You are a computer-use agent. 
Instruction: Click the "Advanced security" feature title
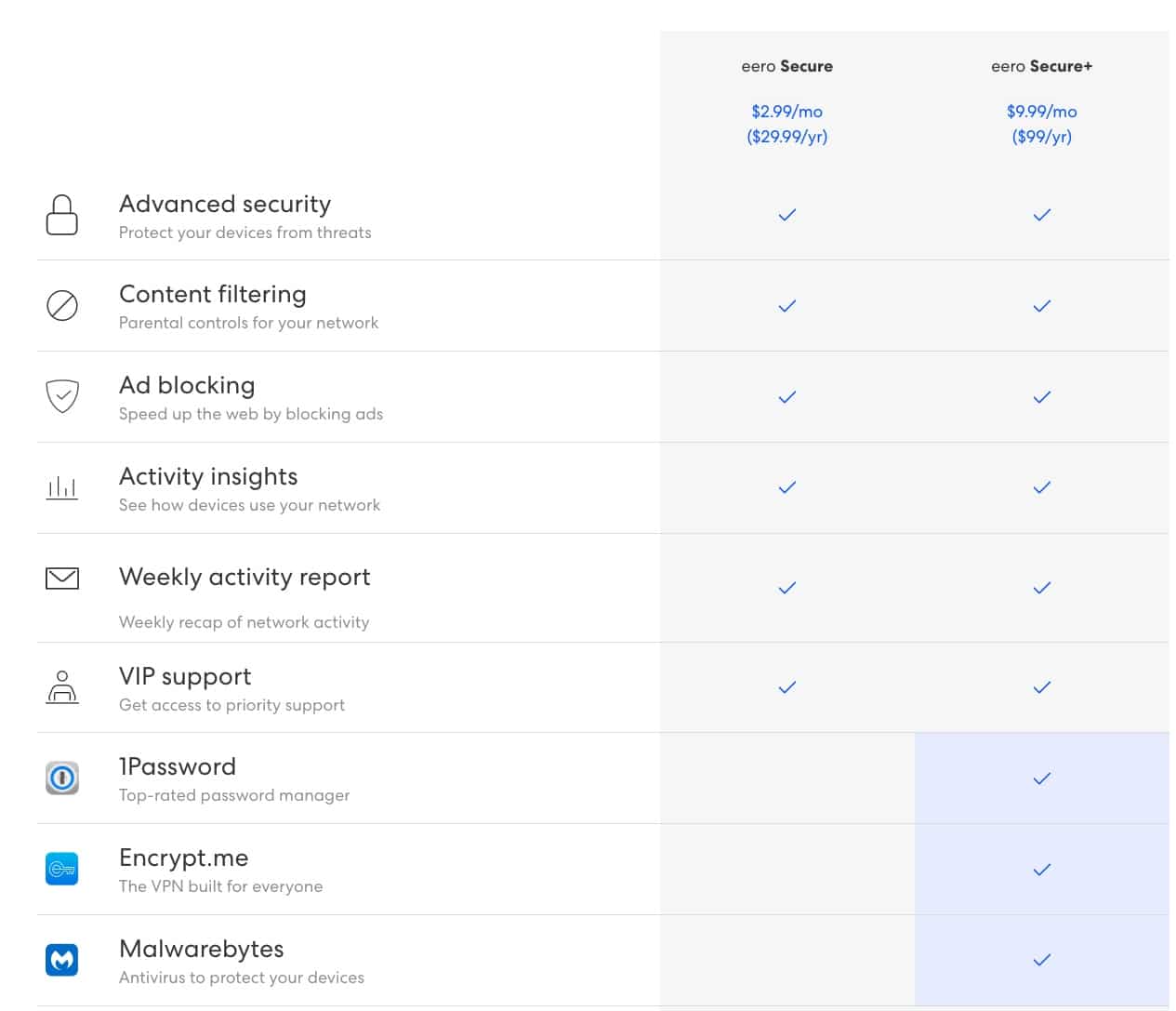click(x=225, y=204)
